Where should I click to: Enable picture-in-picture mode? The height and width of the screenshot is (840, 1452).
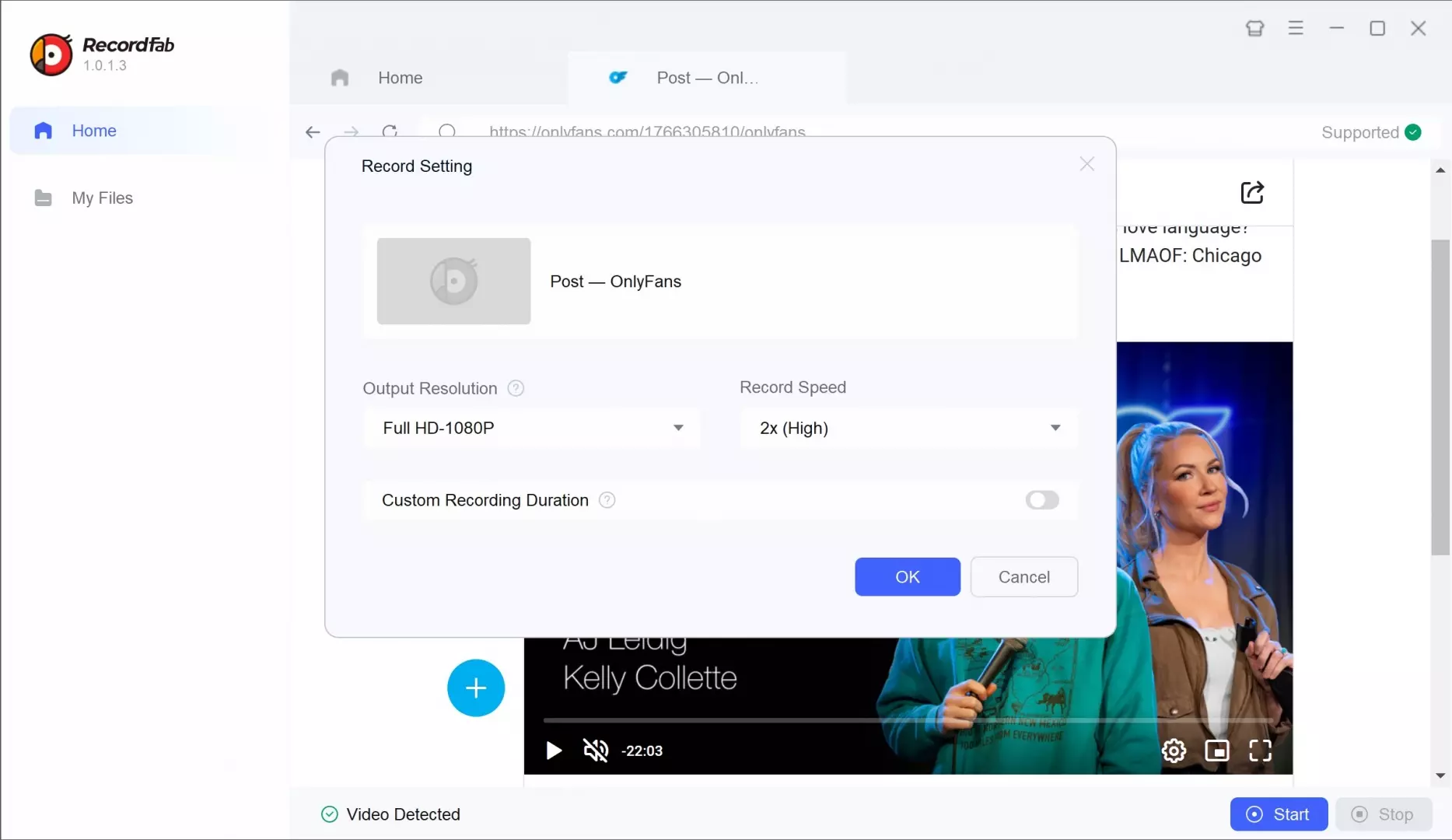point(1217,751)
